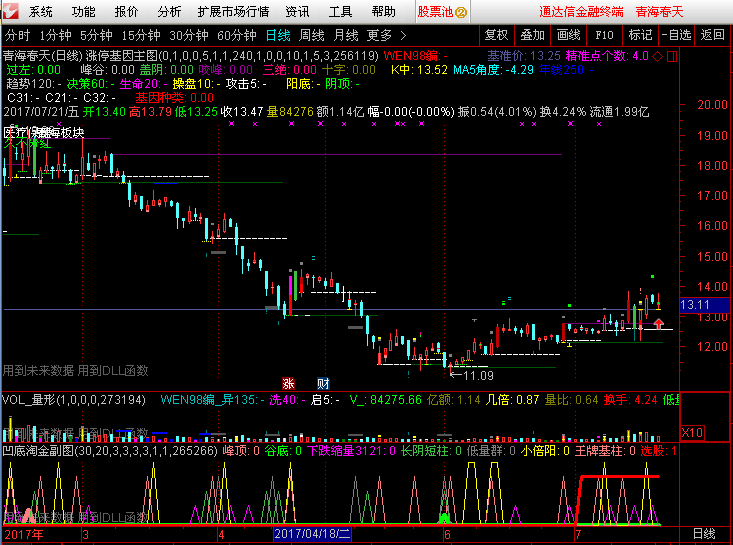The width and height of the screenshot is (733, 545).
Task: Open the 帮助 menu
Action: [383, 12]
